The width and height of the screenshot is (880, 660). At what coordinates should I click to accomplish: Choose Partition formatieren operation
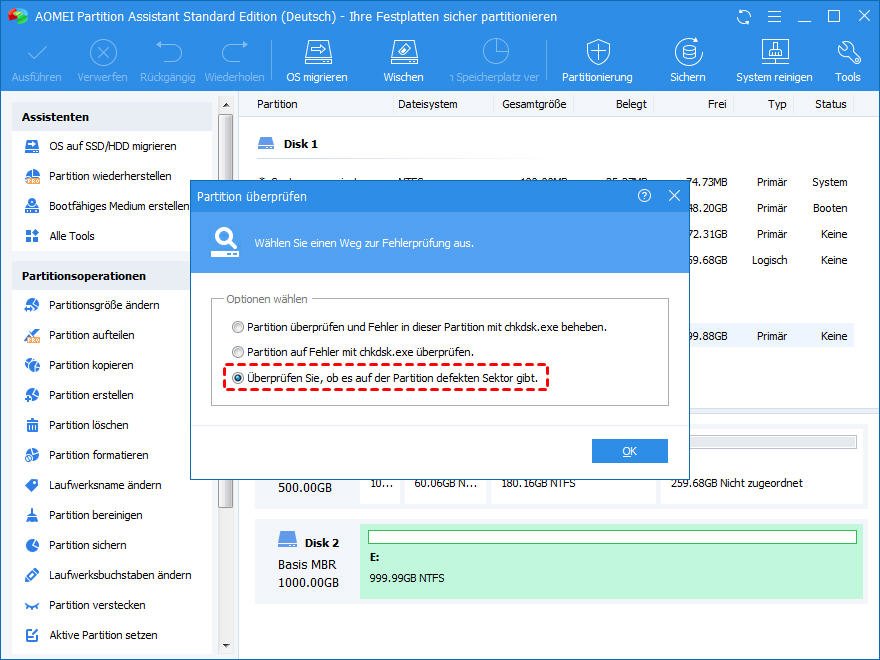pyautogui.click(x=87, y=455)
